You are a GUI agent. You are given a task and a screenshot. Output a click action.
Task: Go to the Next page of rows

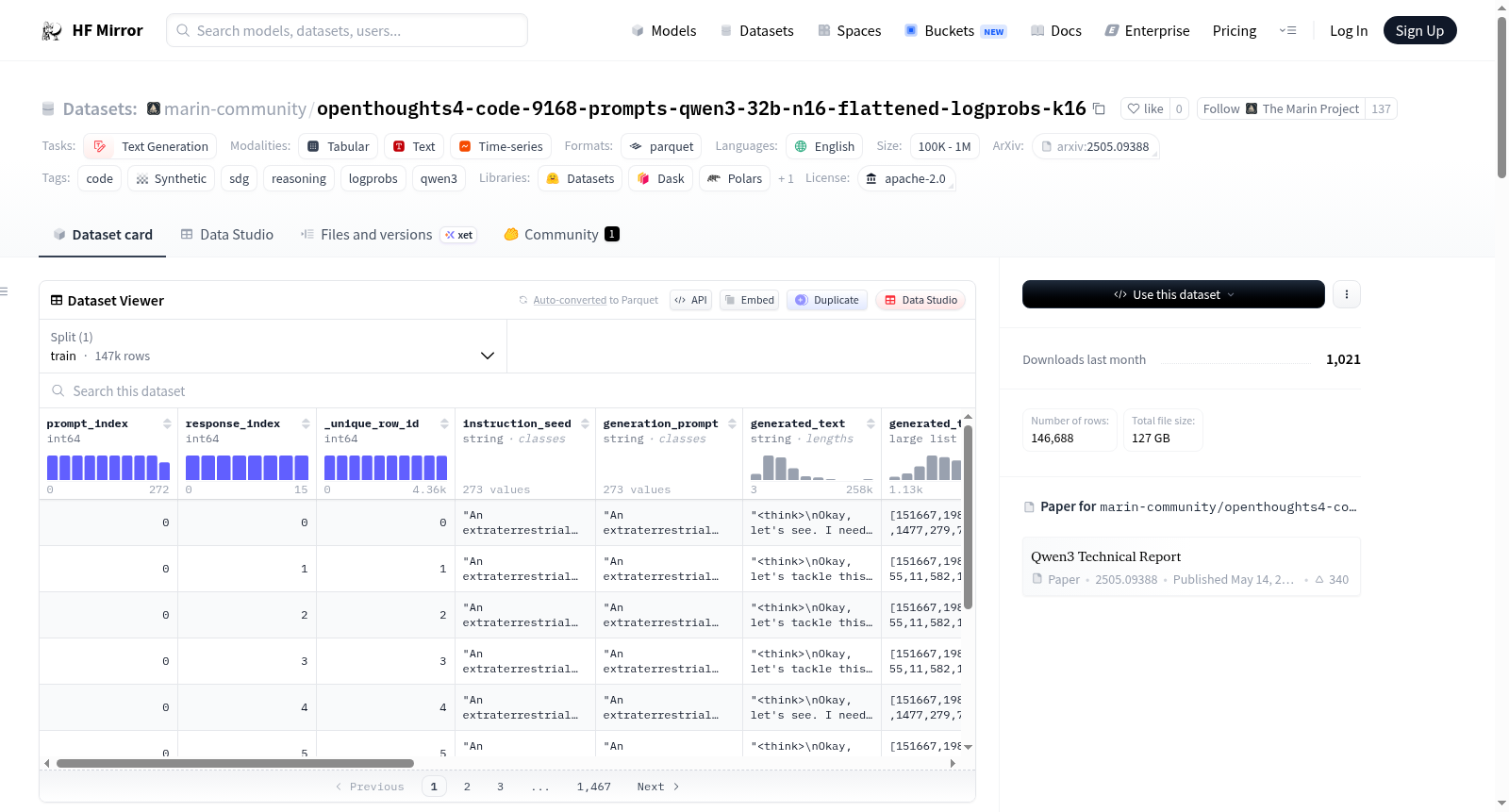(657, 787)
